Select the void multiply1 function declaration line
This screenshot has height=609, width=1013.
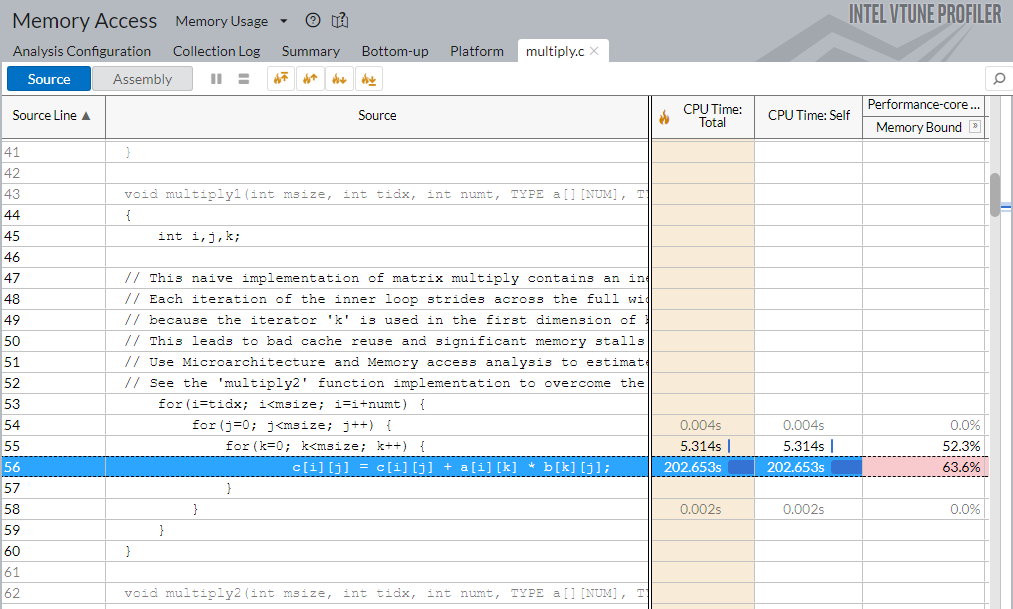point(386,194)
